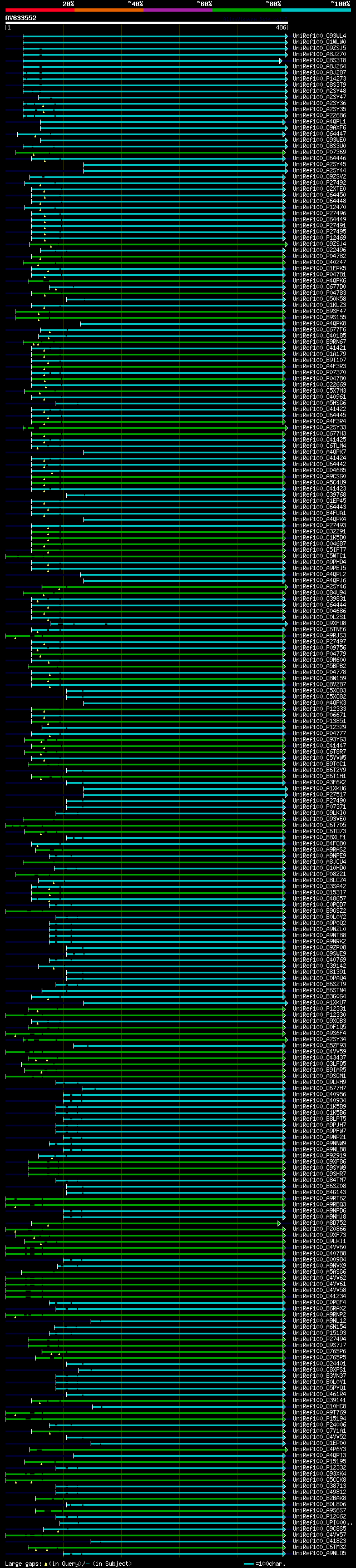Open UniRef100_P14273 hit

[319, 78]
